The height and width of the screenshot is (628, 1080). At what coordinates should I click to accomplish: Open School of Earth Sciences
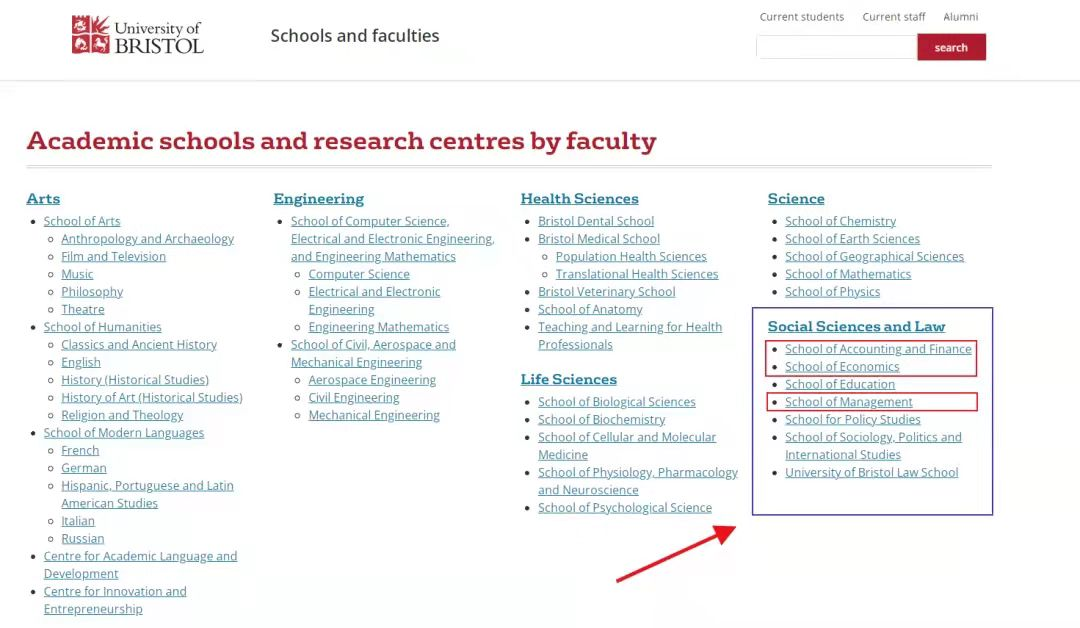[852, 239]
